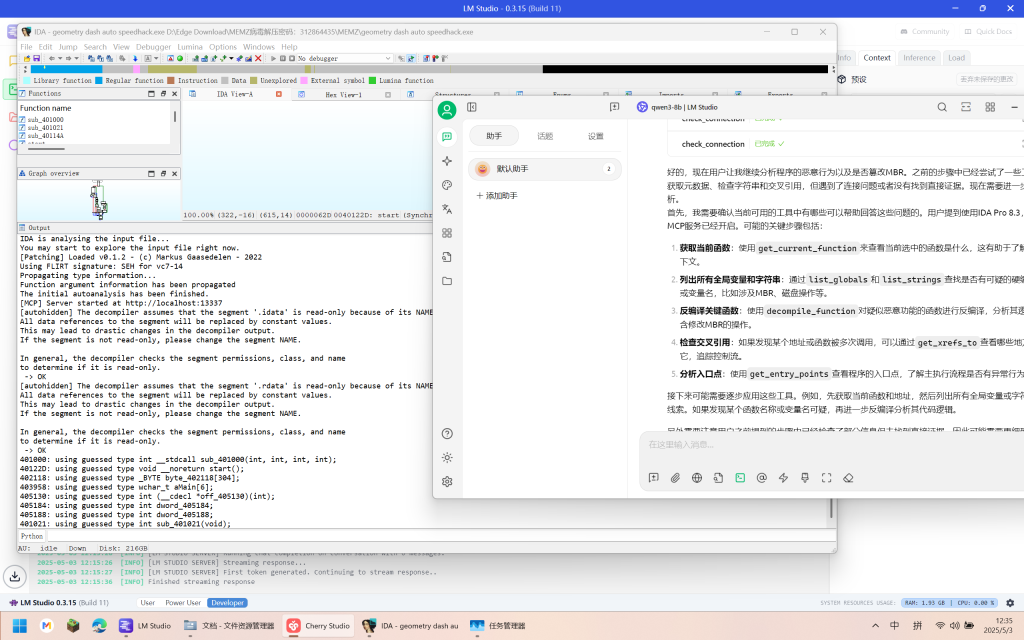
Task: Click the save icon in IDA toolbar
Action: coord(37,58)
